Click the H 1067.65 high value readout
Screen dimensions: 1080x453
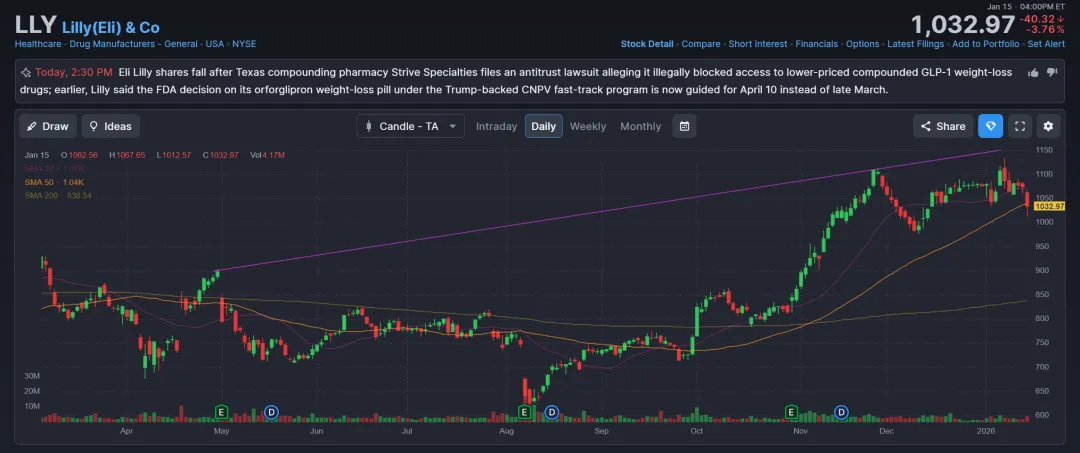pos(127,155)
